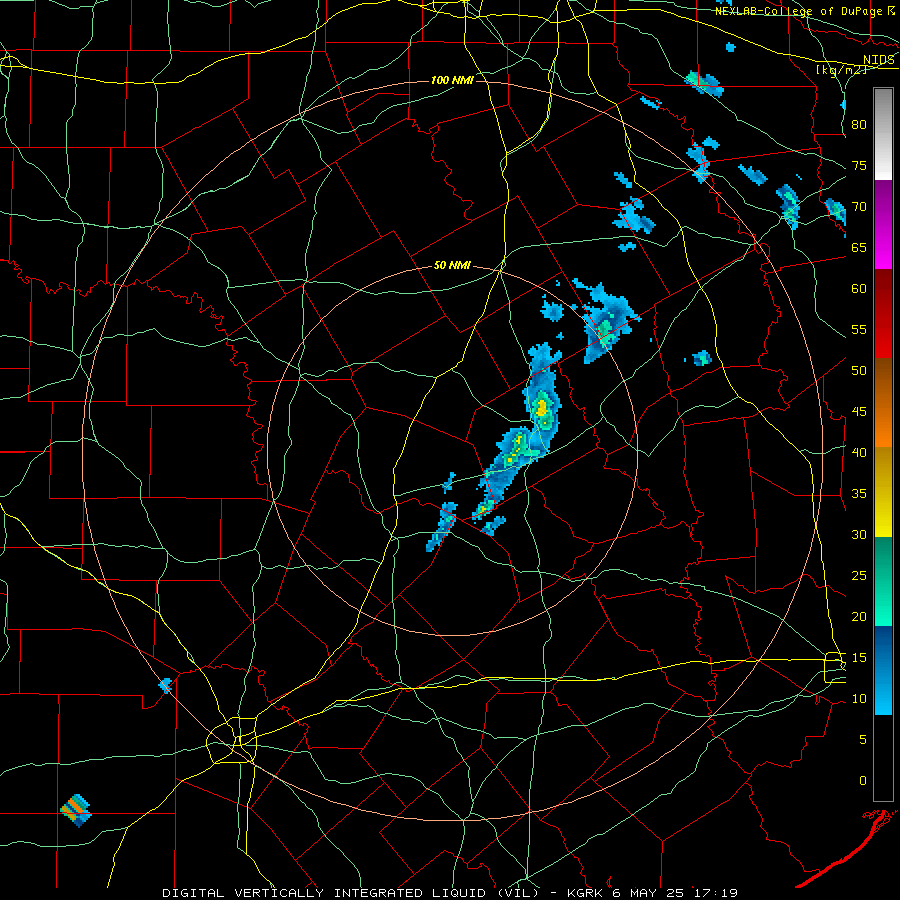Click the 50 NMI range ring label
Viewport: 900px width, 900px height.
pyautogui.click(x=452, y=265)
